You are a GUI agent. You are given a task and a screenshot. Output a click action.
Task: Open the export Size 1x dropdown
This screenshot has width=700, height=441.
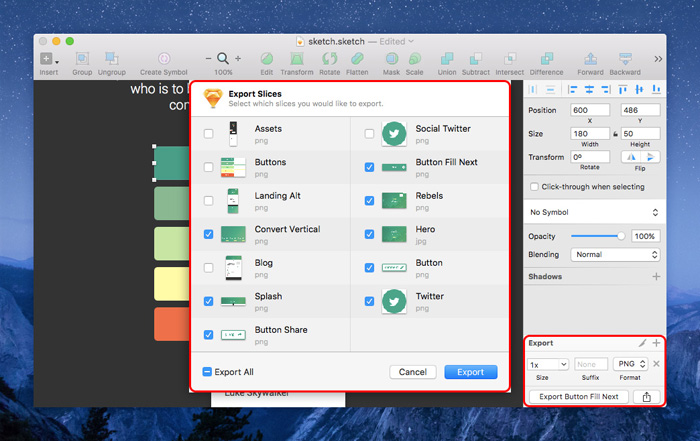548,364
